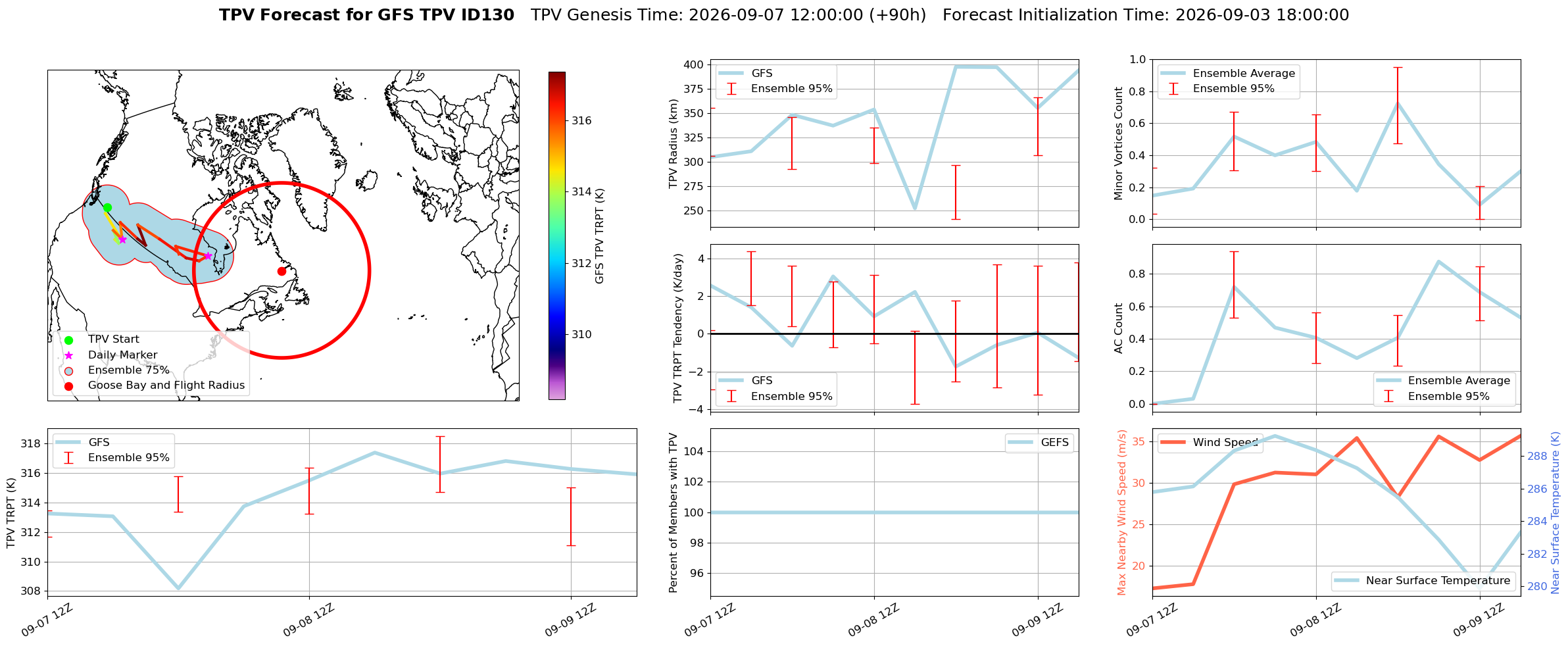This screenshot has height=646, width=1568.
Task: Click the flat GEFS line at 100 percent
Action: [x=894, y=512]
